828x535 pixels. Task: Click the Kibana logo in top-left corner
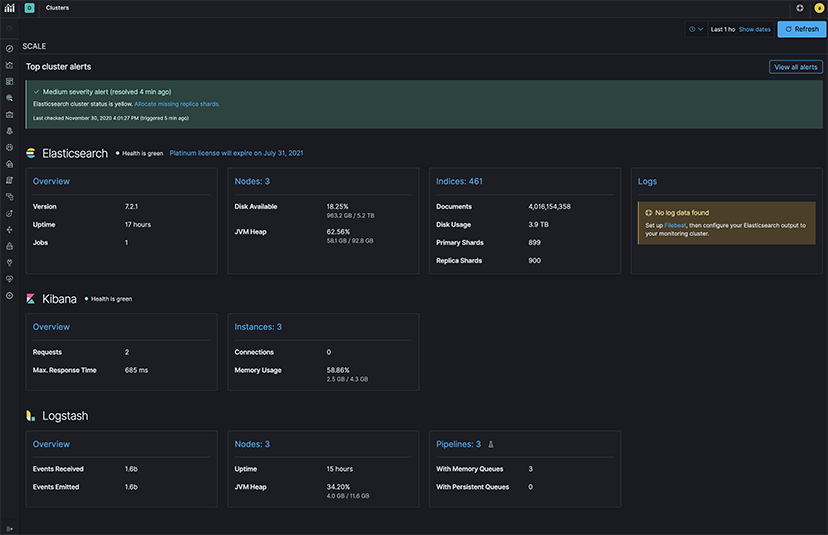(x=10, y=8)
